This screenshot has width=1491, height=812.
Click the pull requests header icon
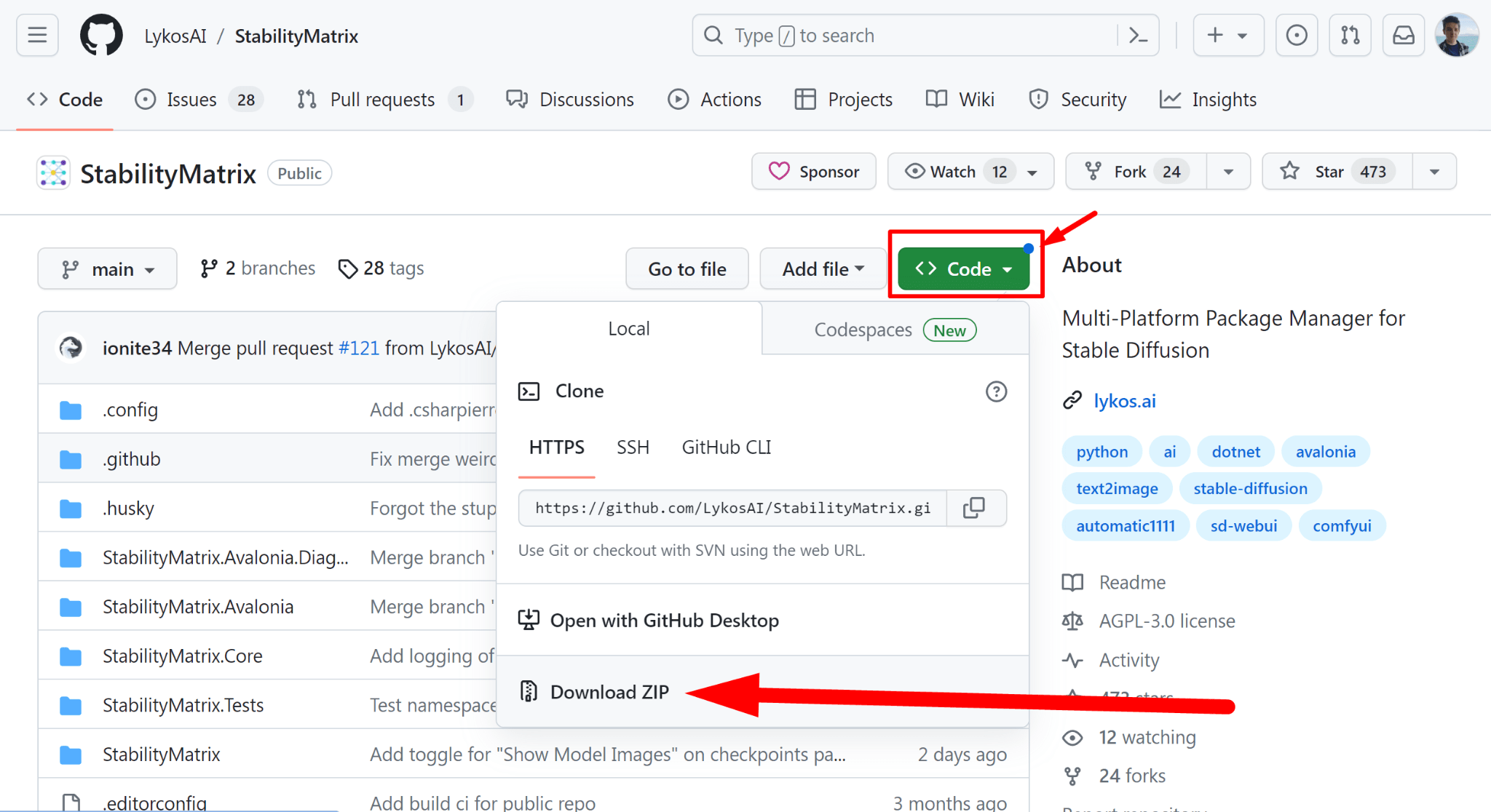tap(1350, 36)
